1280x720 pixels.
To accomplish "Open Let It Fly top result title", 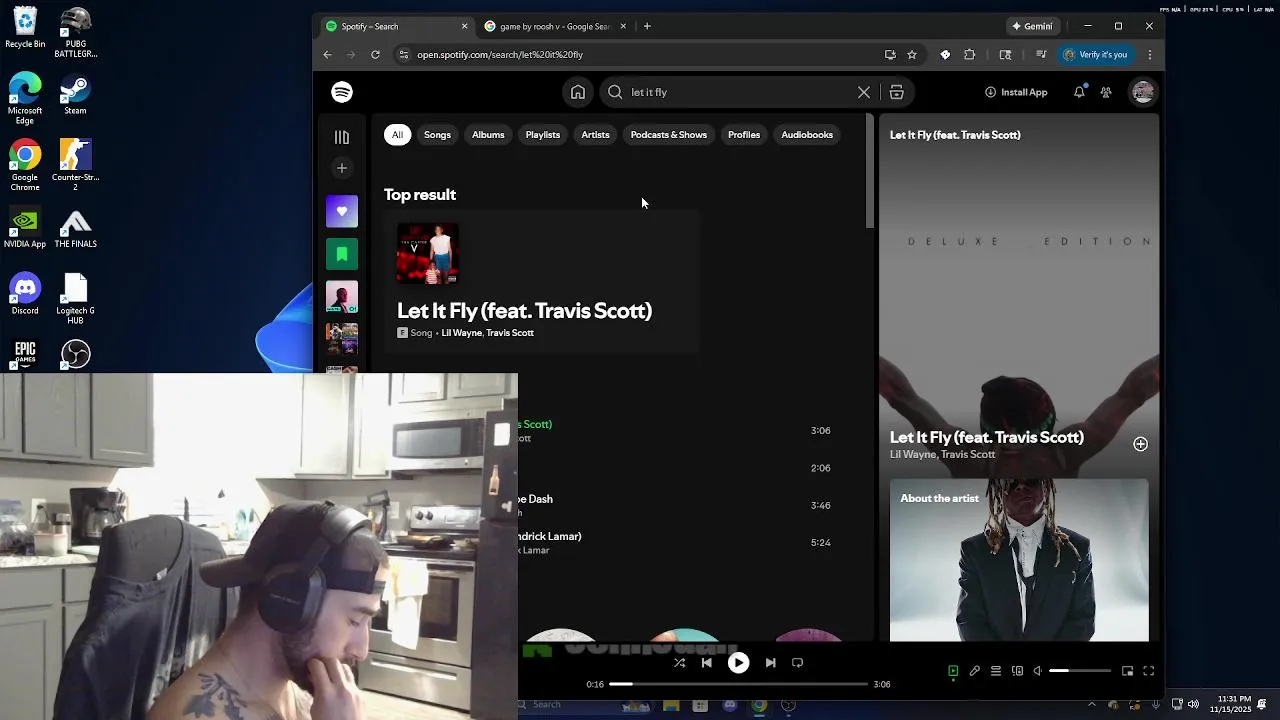I will [x=524, y=311].
